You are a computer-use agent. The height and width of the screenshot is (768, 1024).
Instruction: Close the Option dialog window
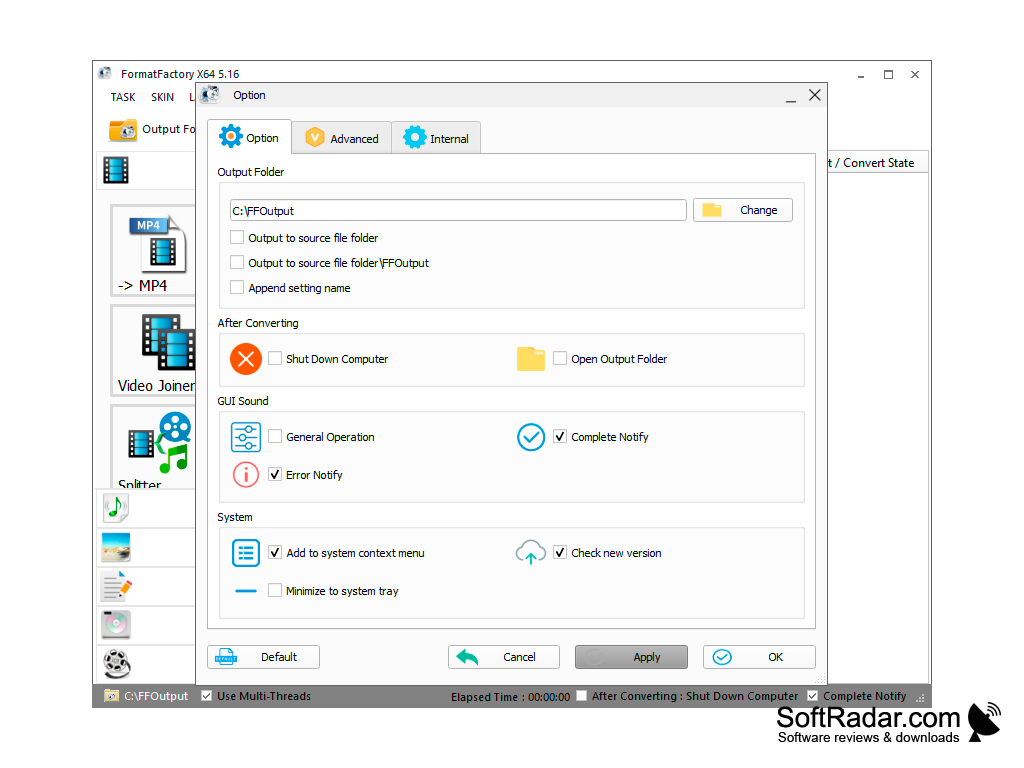(814, 95)
